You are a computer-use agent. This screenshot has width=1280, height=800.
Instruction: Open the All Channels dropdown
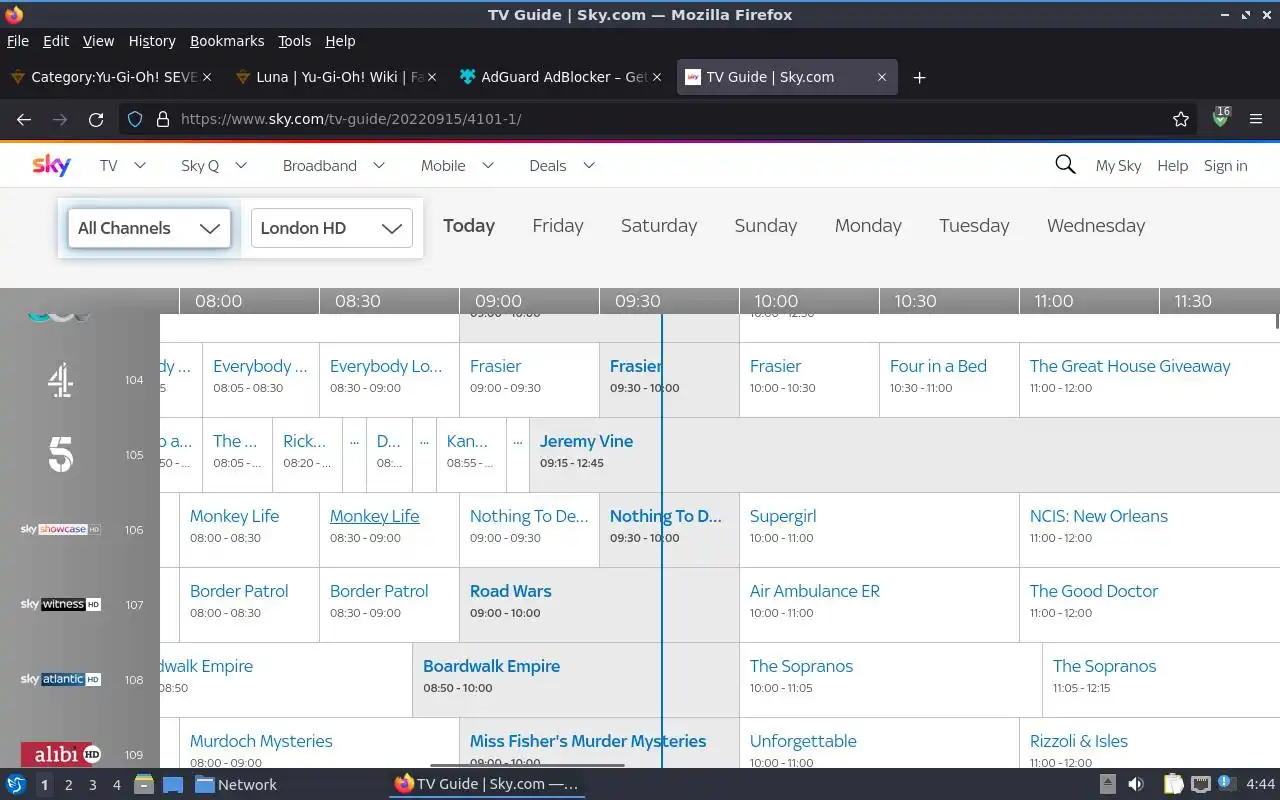tap(149, 228)
